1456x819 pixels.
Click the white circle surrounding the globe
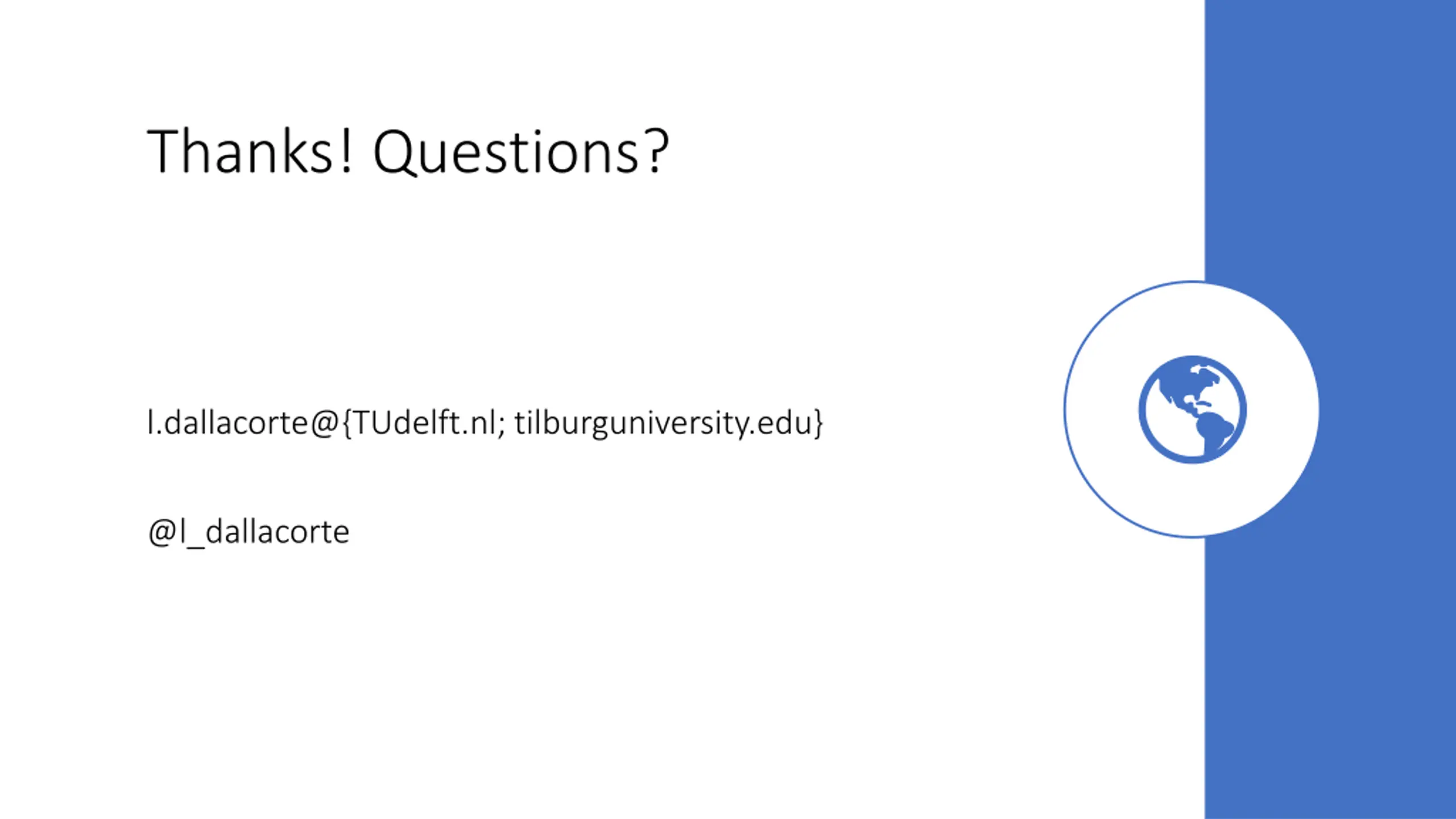1192,409
